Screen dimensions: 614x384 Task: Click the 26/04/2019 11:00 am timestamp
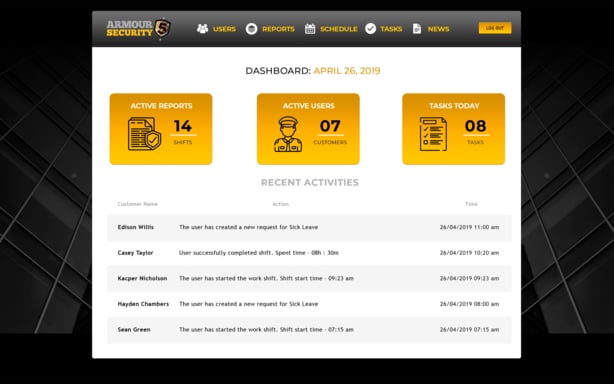[x=469, y=227]
